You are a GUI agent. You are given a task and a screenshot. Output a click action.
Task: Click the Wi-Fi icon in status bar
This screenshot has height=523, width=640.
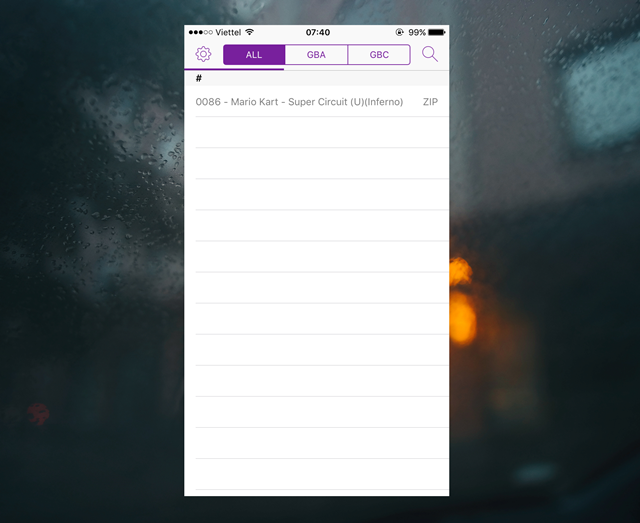pos(249,32)
